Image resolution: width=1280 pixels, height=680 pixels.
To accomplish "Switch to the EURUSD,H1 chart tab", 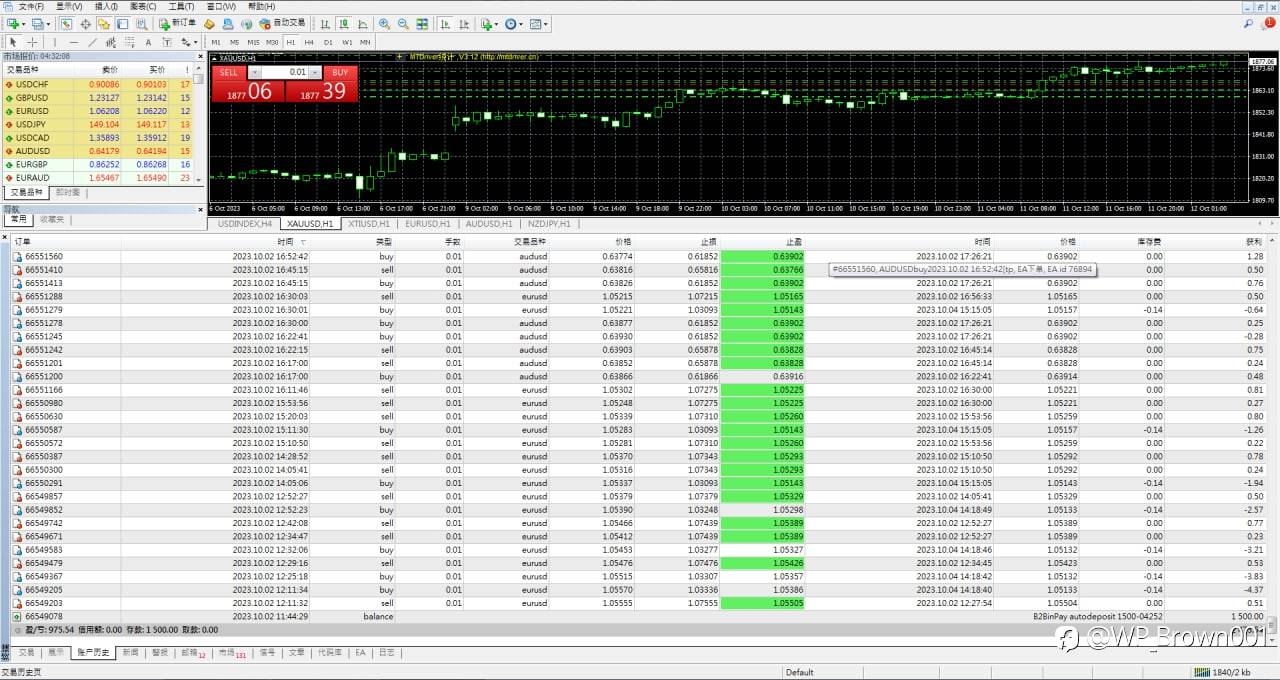I will point(427,224).
